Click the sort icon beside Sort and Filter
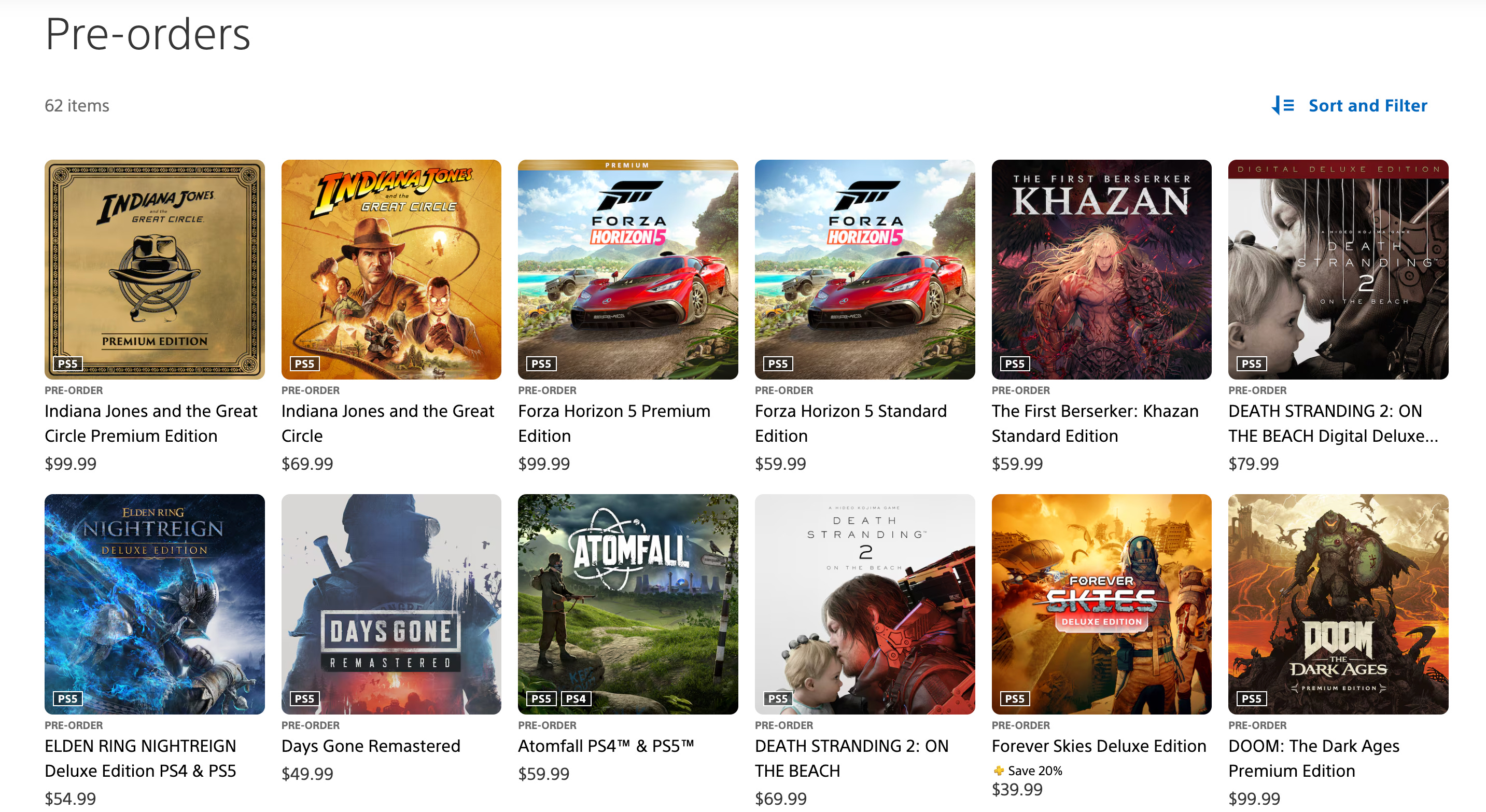The width and height of the screenshot is (1486, 812). tap(1283, 106)
